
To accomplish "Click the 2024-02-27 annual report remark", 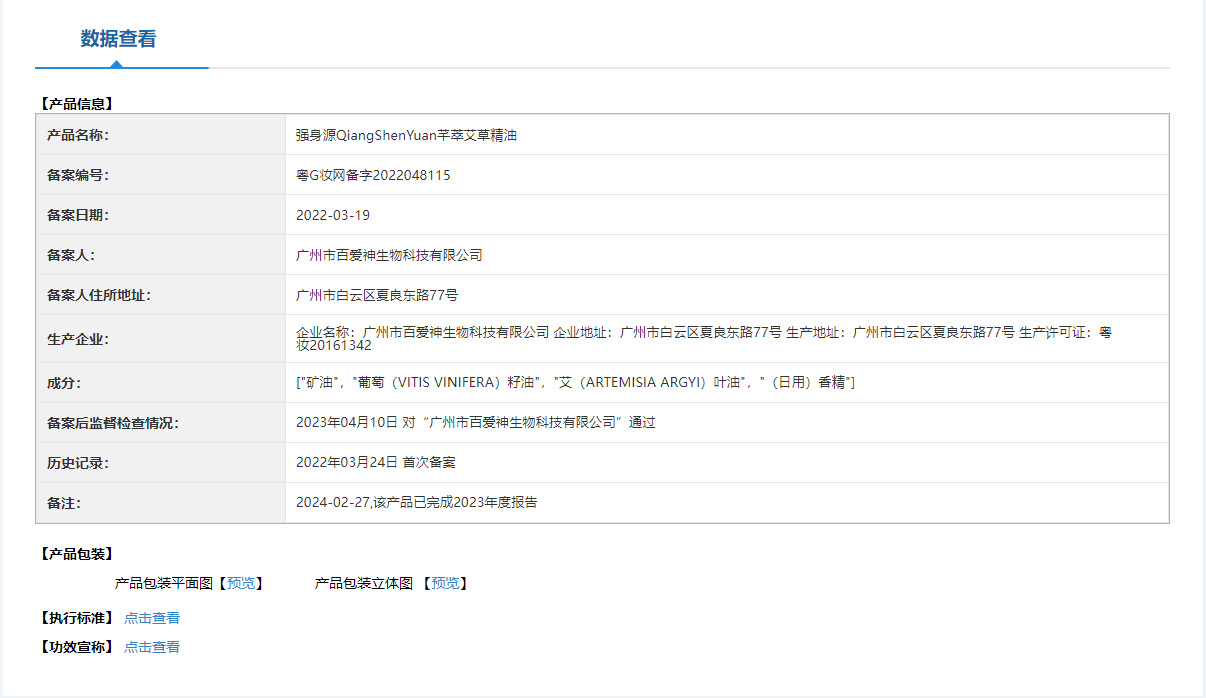I will pyautogui.click(x=416, y=503).
